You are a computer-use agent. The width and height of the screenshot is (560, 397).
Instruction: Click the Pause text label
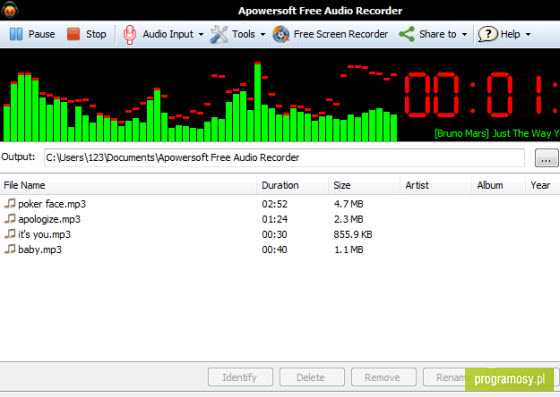(42, 34)
